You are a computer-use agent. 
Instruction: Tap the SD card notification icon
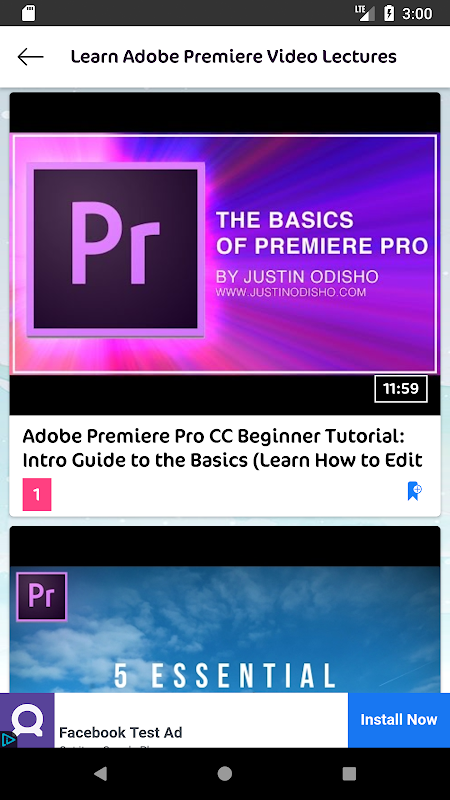point(29,13)
